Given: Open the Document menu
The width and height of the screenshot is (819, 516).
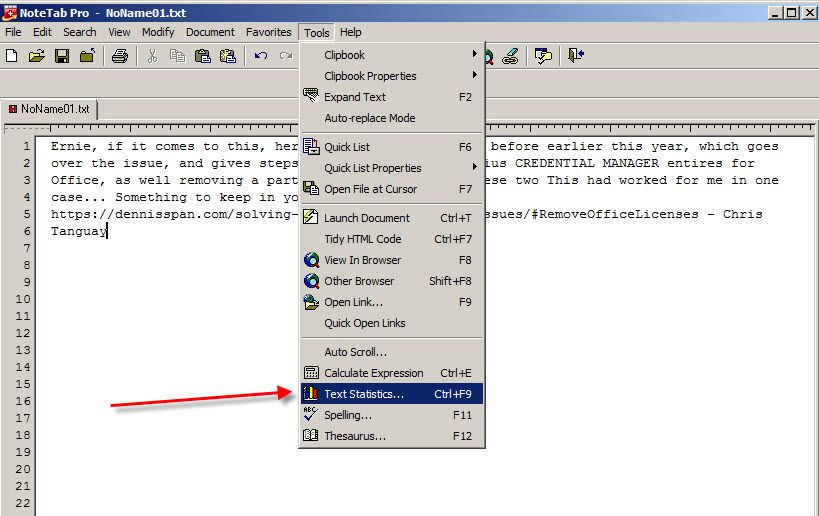Looking at the screenshot, I should [210, 32].
